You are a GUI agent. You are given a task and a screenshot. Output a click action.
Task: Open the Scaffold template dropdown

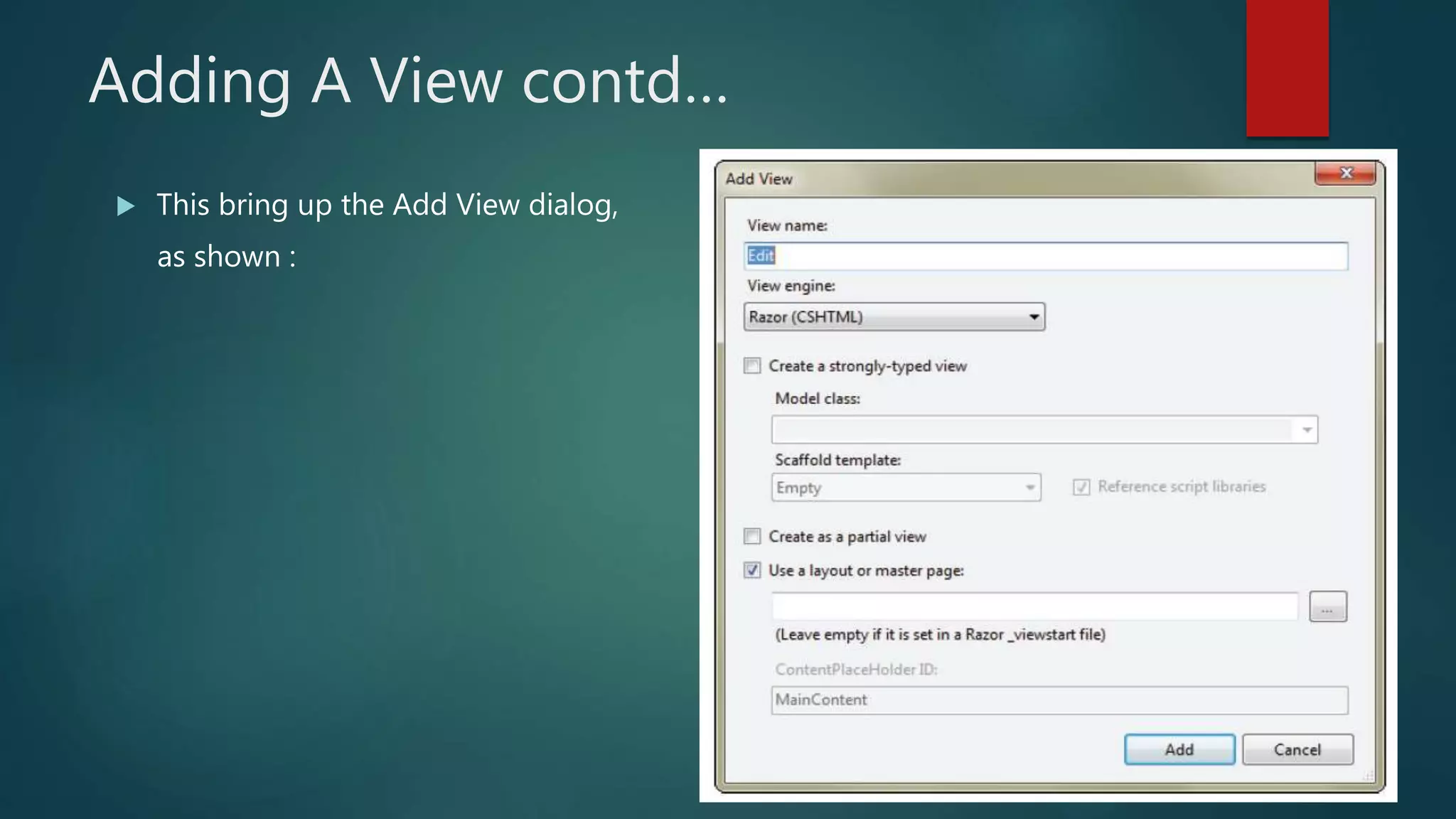(906, 488)
